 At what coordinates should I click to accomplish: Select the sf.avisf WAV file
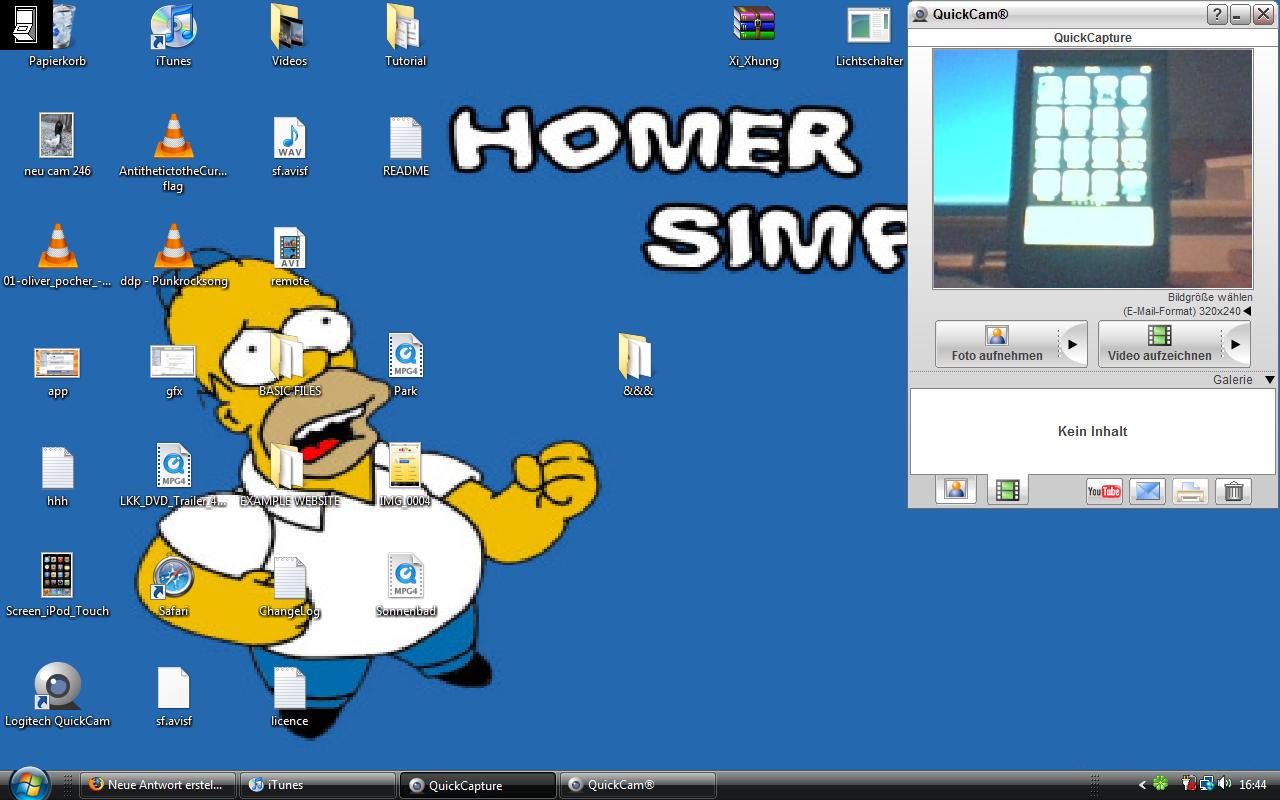click(289, 145)
